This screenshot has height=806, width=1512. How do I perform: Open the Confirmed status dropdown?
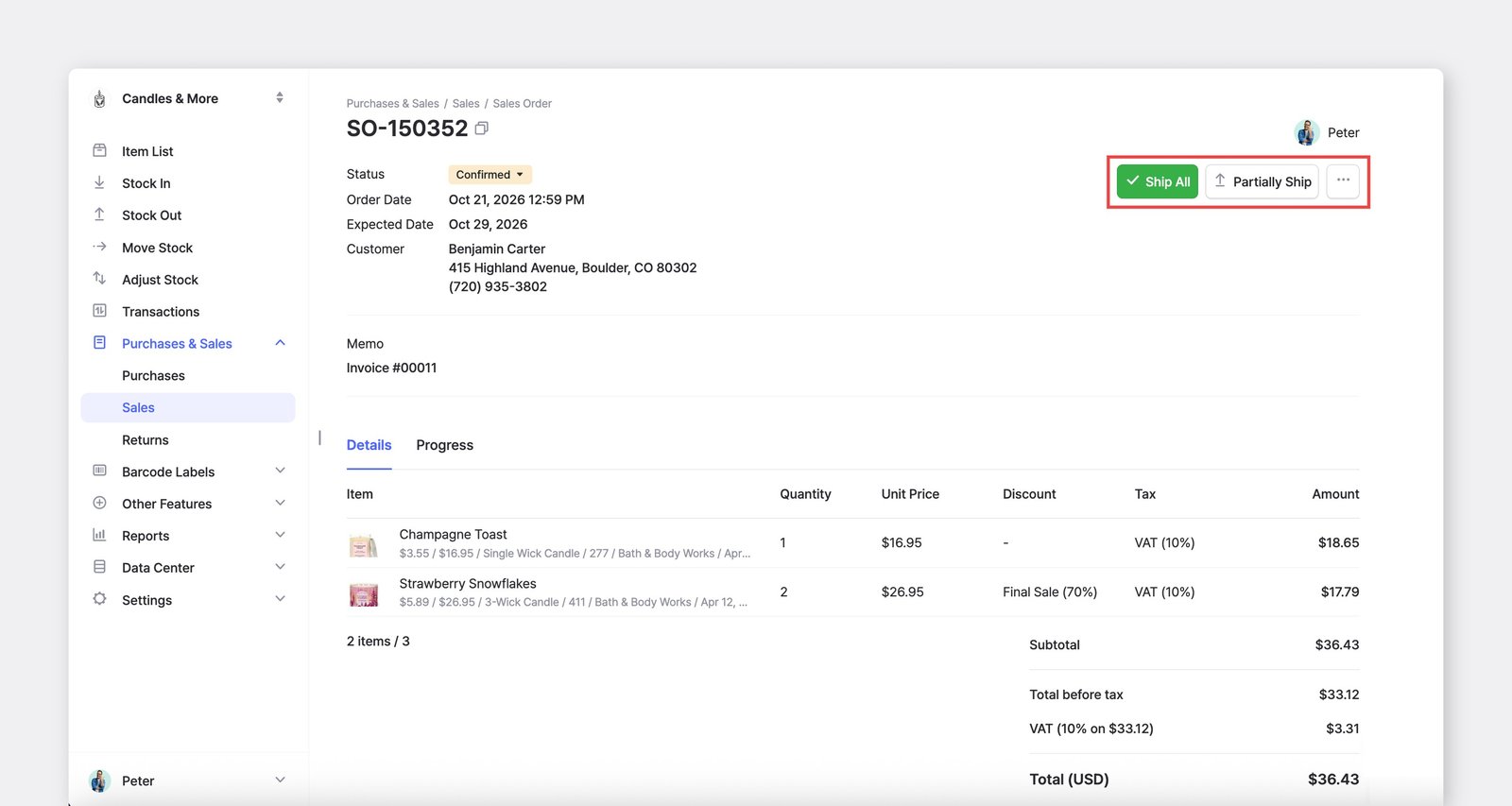pyautogui.click(x=490, y=175)
